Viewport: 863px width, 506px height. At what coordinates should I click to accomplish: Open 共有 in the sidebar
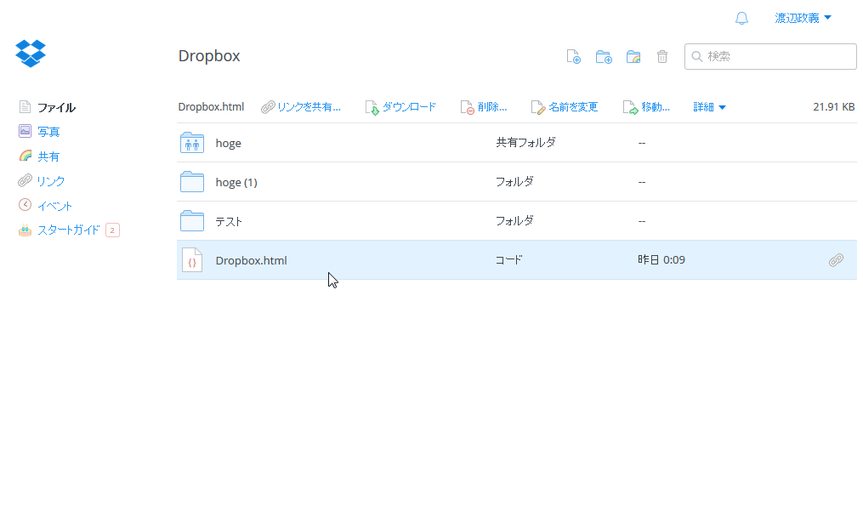pyautogui.click(x=48, y=157)
